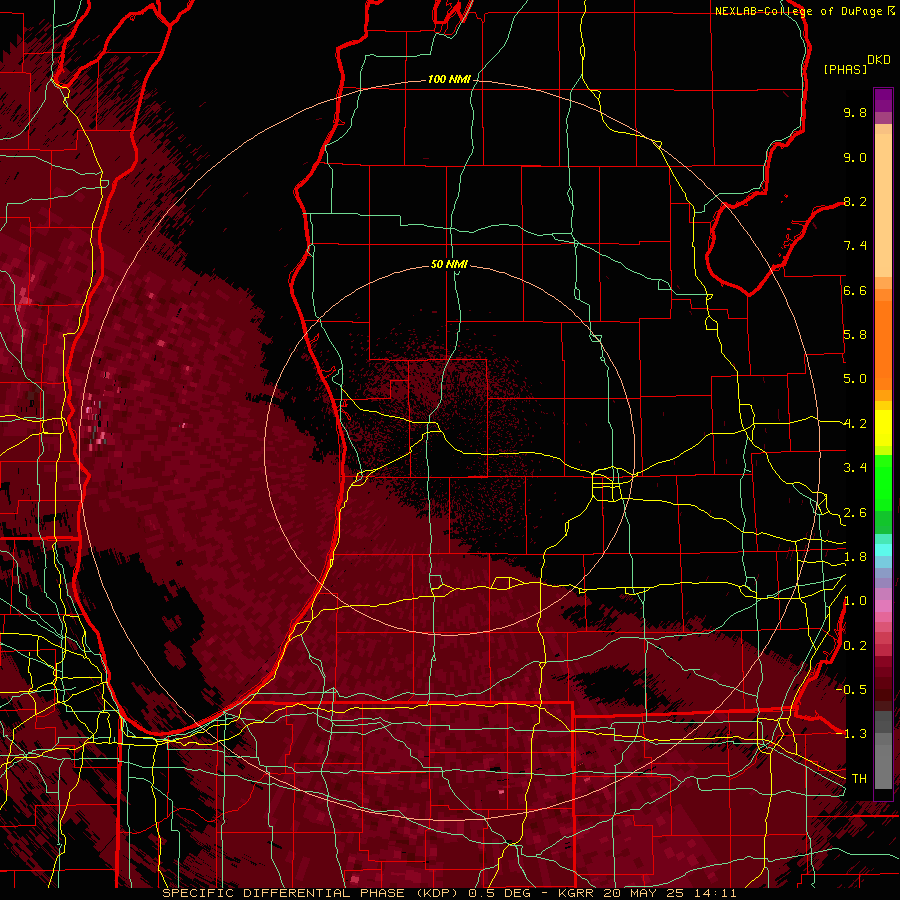This screenshot has height=900, width=900.
Task: Click the 1.8 value on the color scale
Action: coord(855,557)
